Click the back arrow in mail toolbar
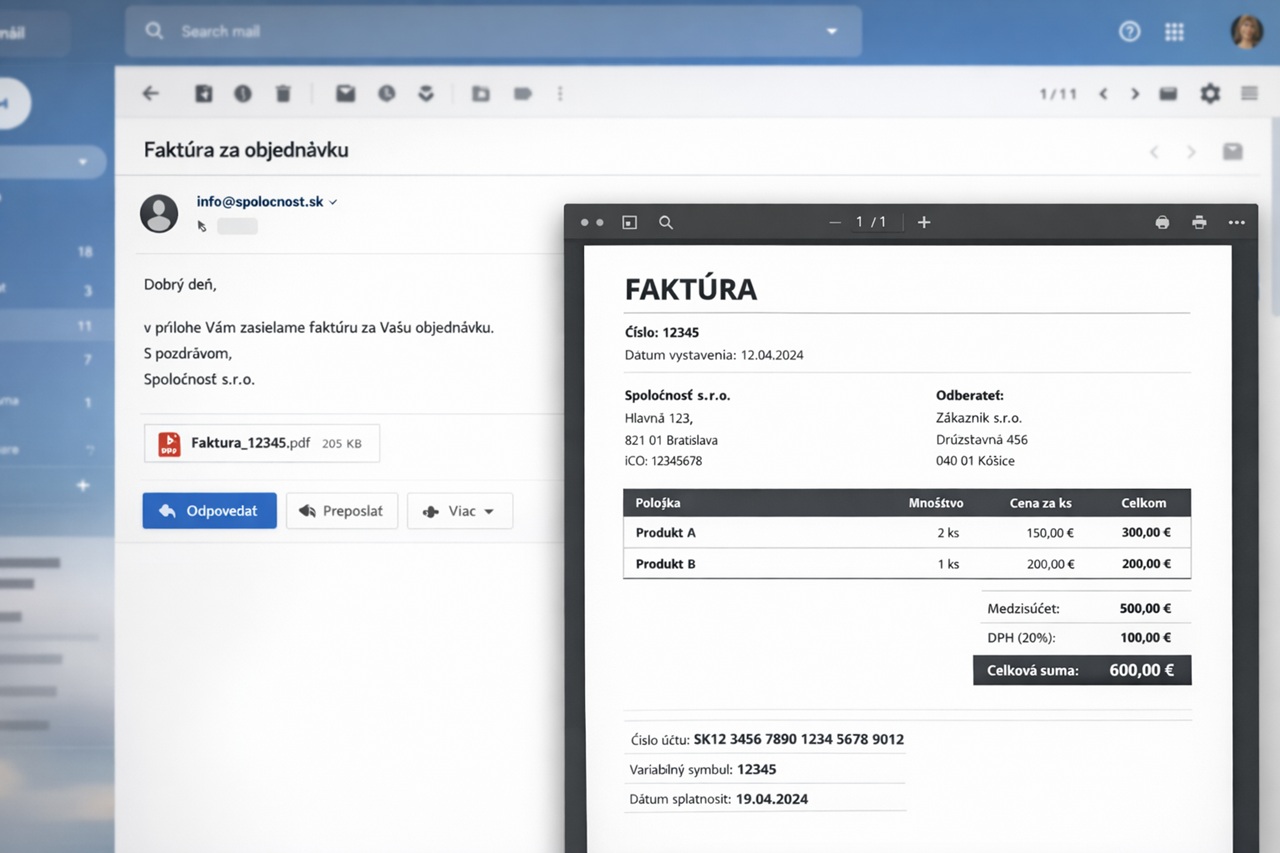1280x853 pixels. pos(151,94)
